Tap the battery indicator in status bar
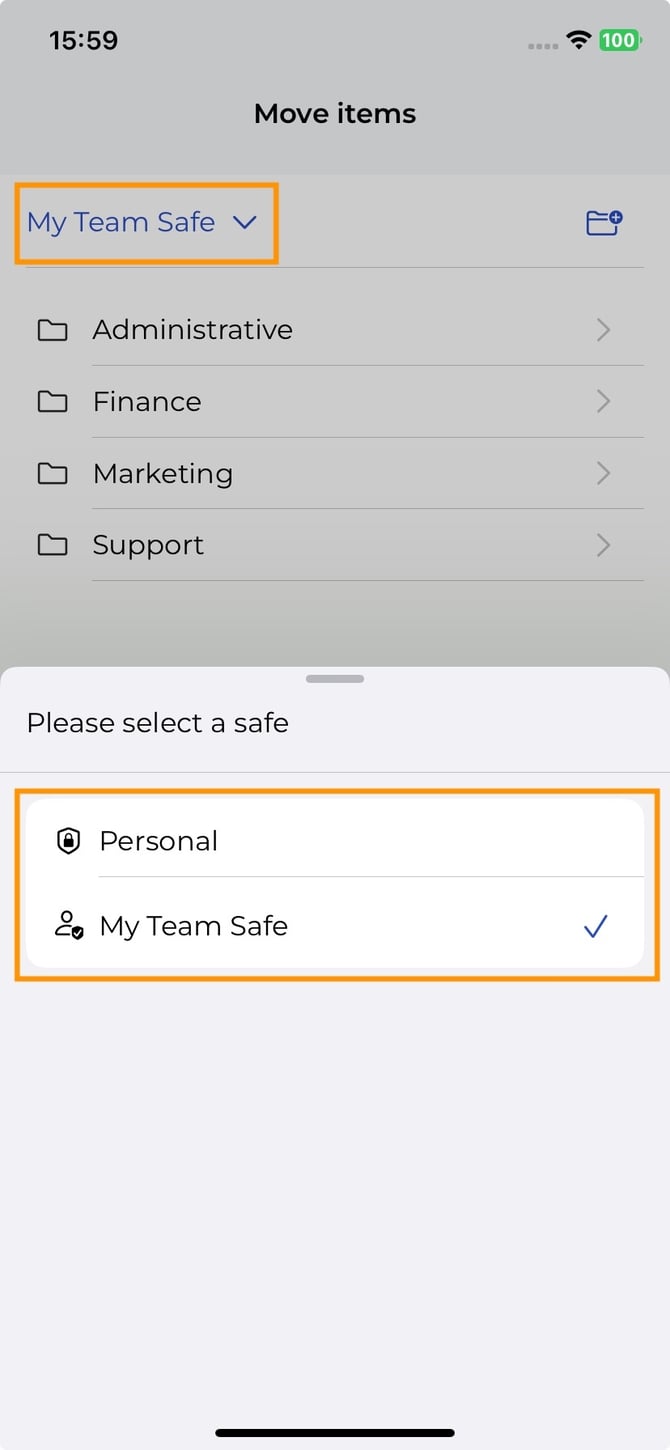This screenshot has height=1450, width=670. pyautogui.click(x=618, y=40)
